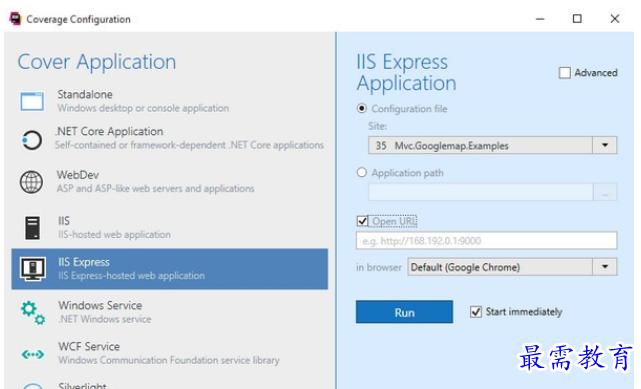This screenshot has width=641, height=389.
Task: Enable the Advanced checkbox
Action: click(565, 73)
